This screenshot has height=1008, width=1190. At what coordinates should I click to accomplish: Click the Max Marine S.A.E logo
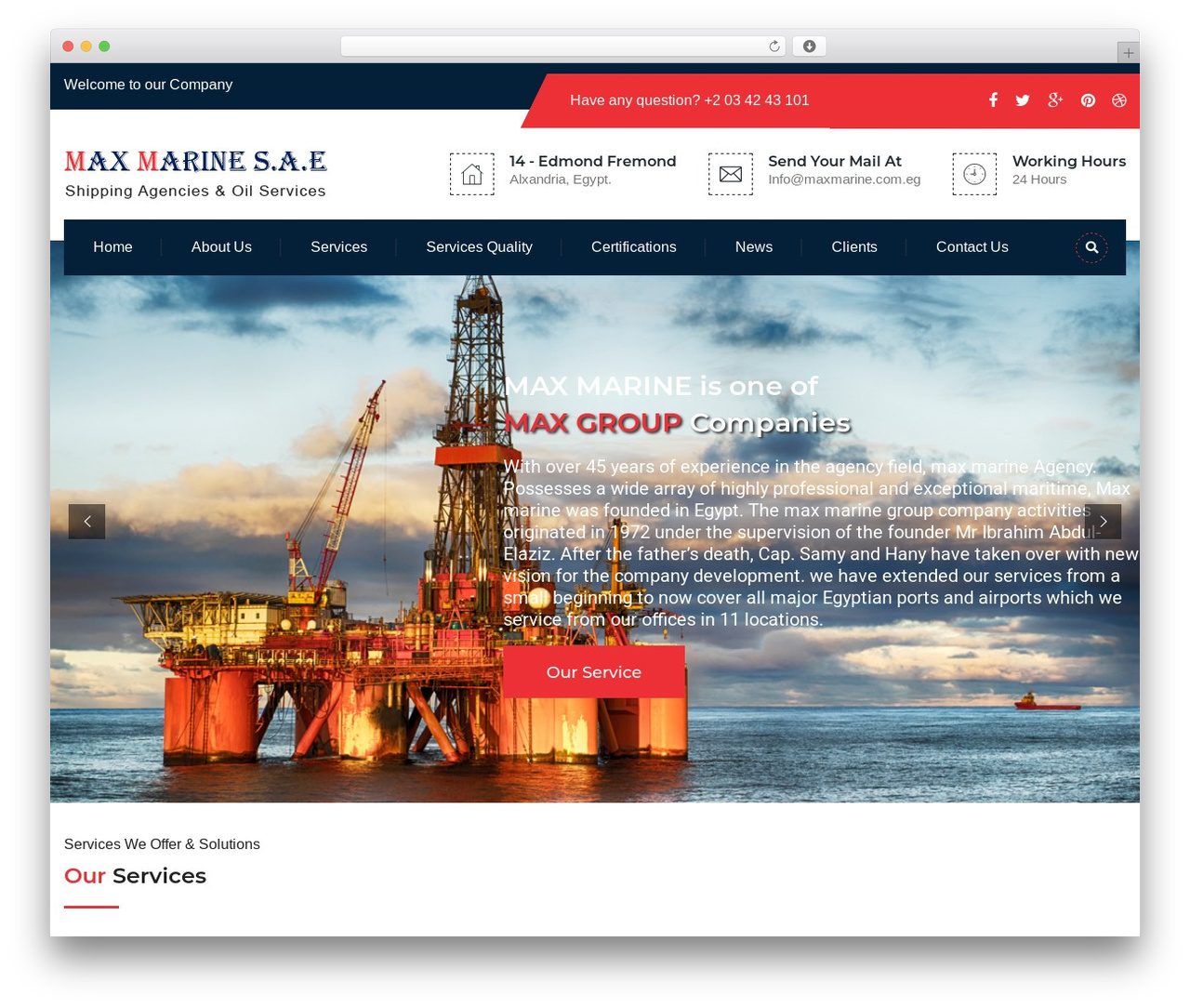[195, 174]
